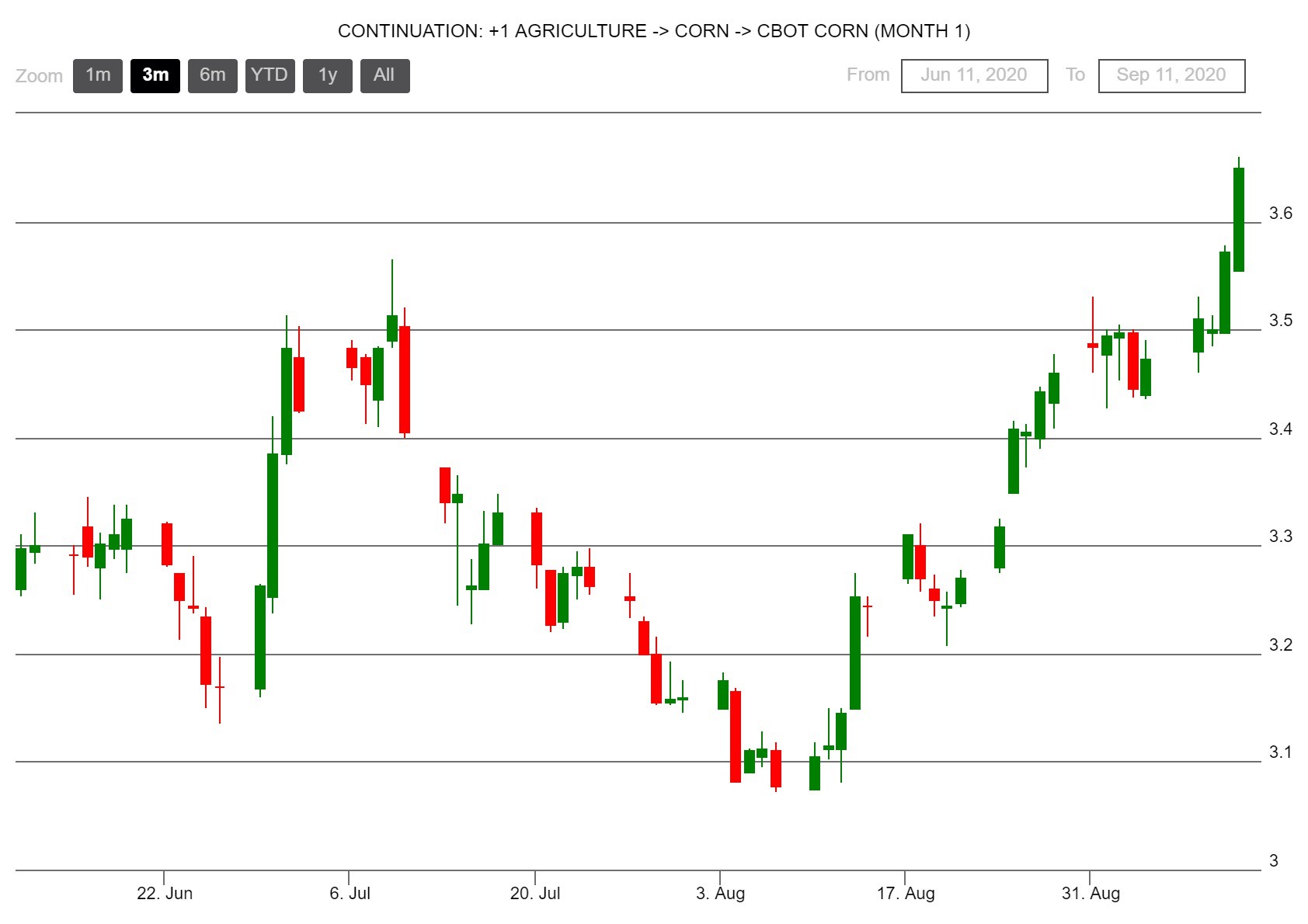Select the 1m zoom range button
1308x924 pixels.
[x=98, y=76]
